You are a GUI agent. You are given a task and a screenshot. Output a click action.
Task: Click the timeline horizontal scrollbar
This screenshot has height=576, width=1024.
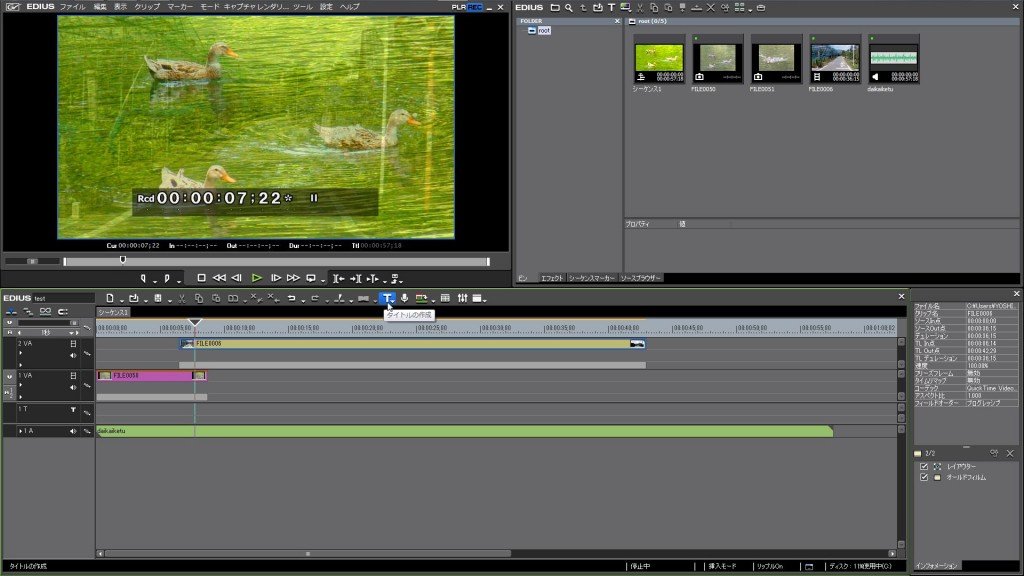[x=308, y=554]
